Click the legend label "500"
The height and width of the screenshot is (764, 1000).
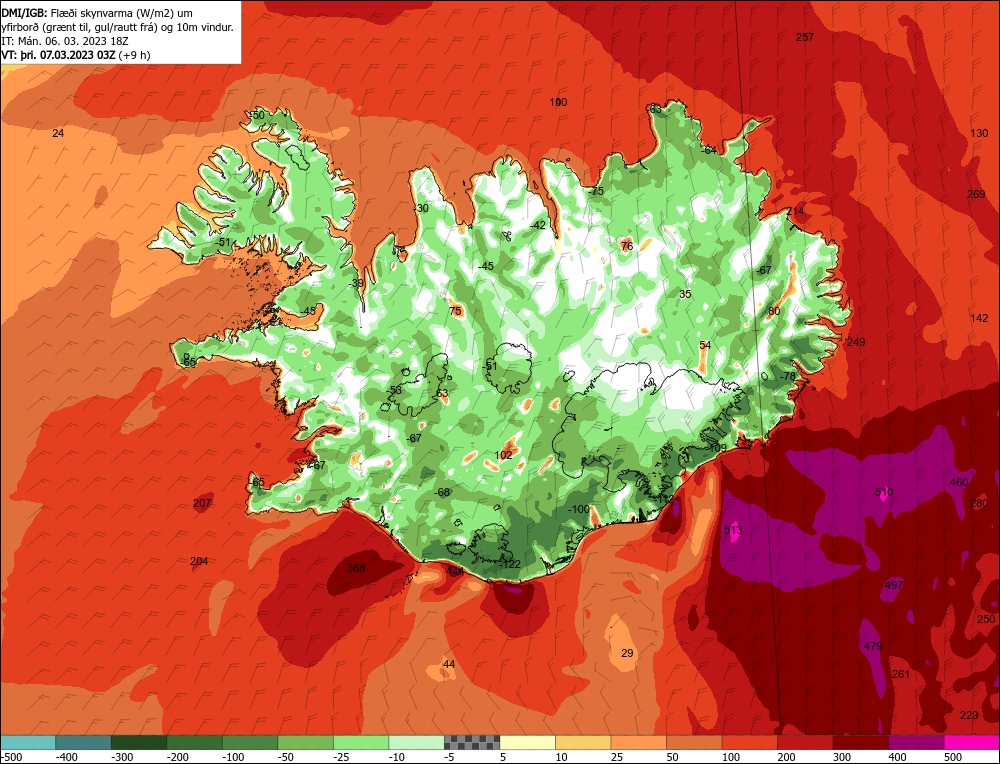953,757
